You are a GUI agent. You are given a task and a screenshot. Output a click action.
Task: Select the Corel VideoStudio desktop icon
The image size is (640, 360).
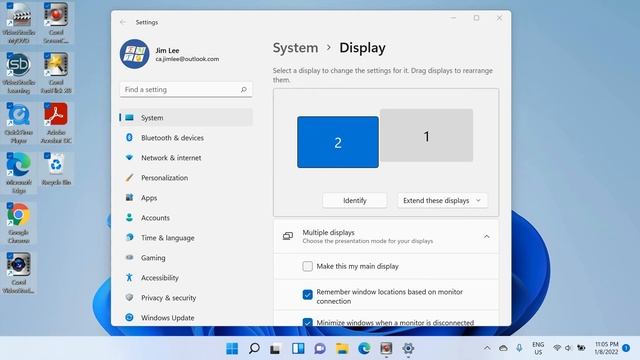(x=18, y=273)
